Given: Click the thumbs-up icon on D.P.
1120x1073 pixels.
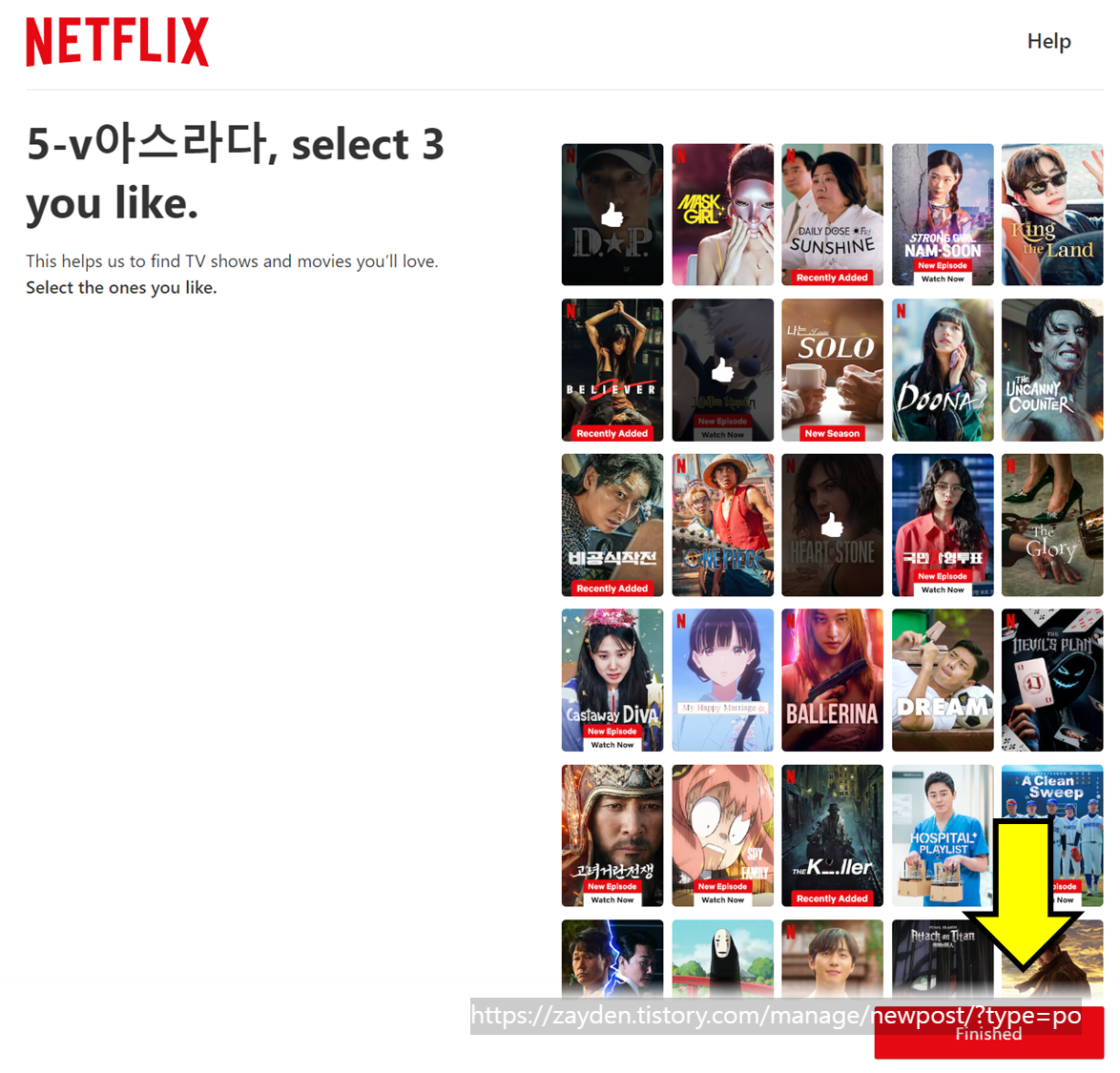Looking at the screenshot, I should [612, 215].
